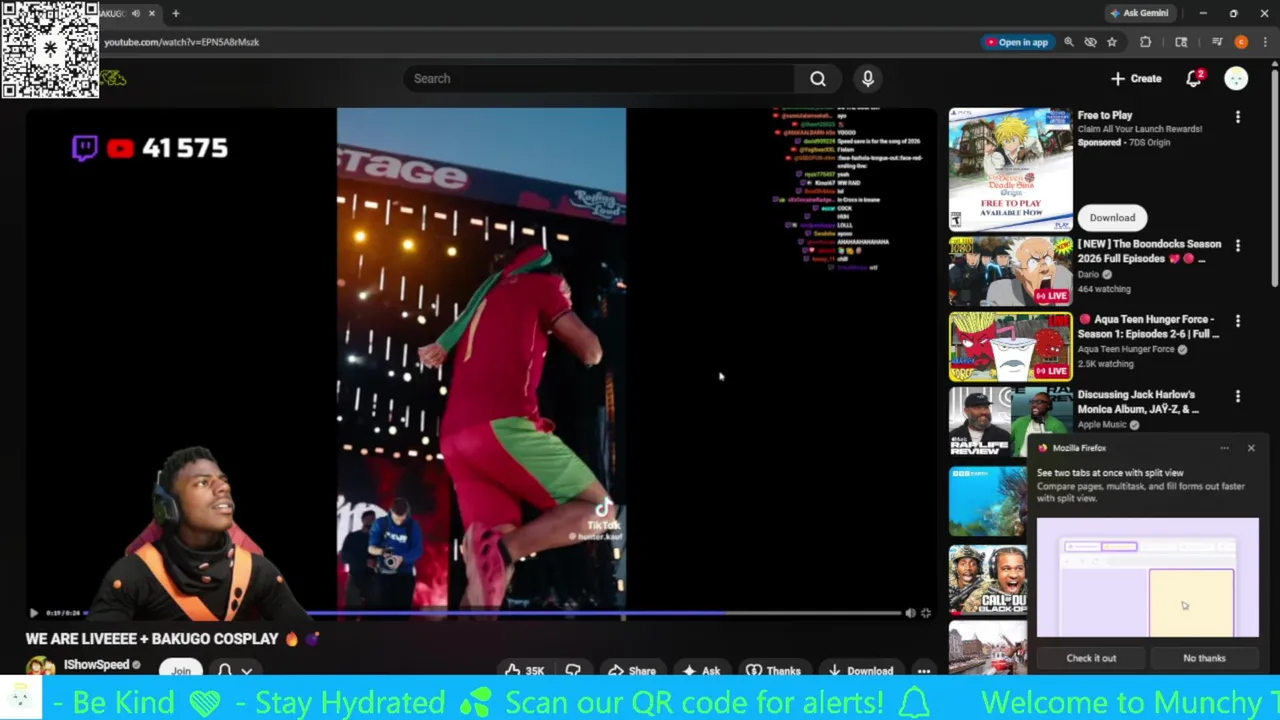The width and height of the screenshot is (1280, 720).
Task: Open a new tab with plus button
Action: [x=175, y=13]
